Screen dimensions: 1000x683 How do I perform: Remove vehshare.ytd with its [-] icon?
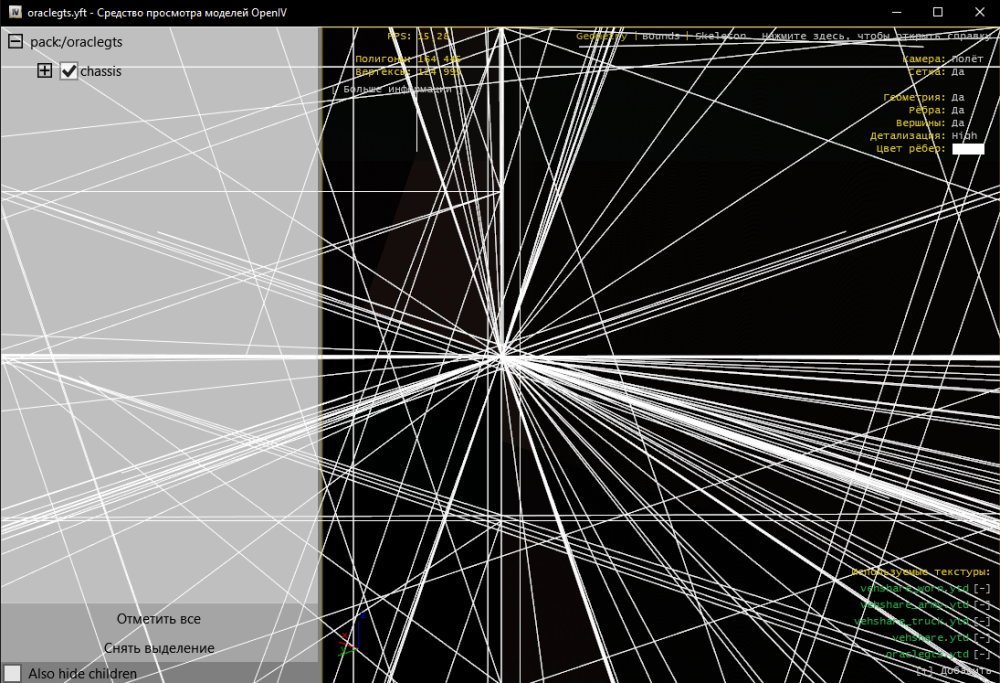point(982,637)
